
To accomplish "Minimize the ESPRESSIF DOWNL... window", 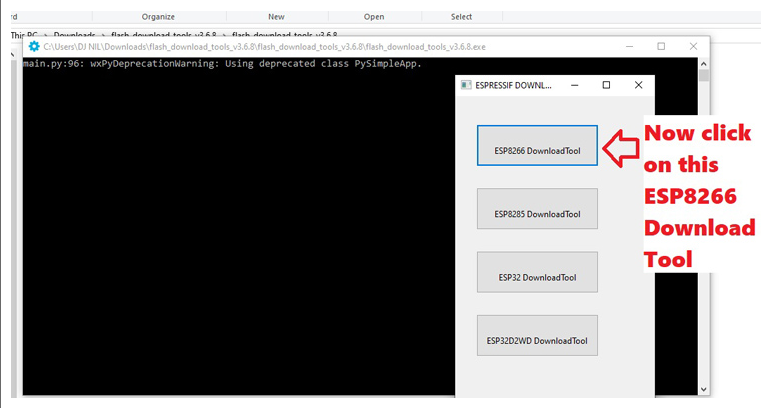I will tap(575, 85).
